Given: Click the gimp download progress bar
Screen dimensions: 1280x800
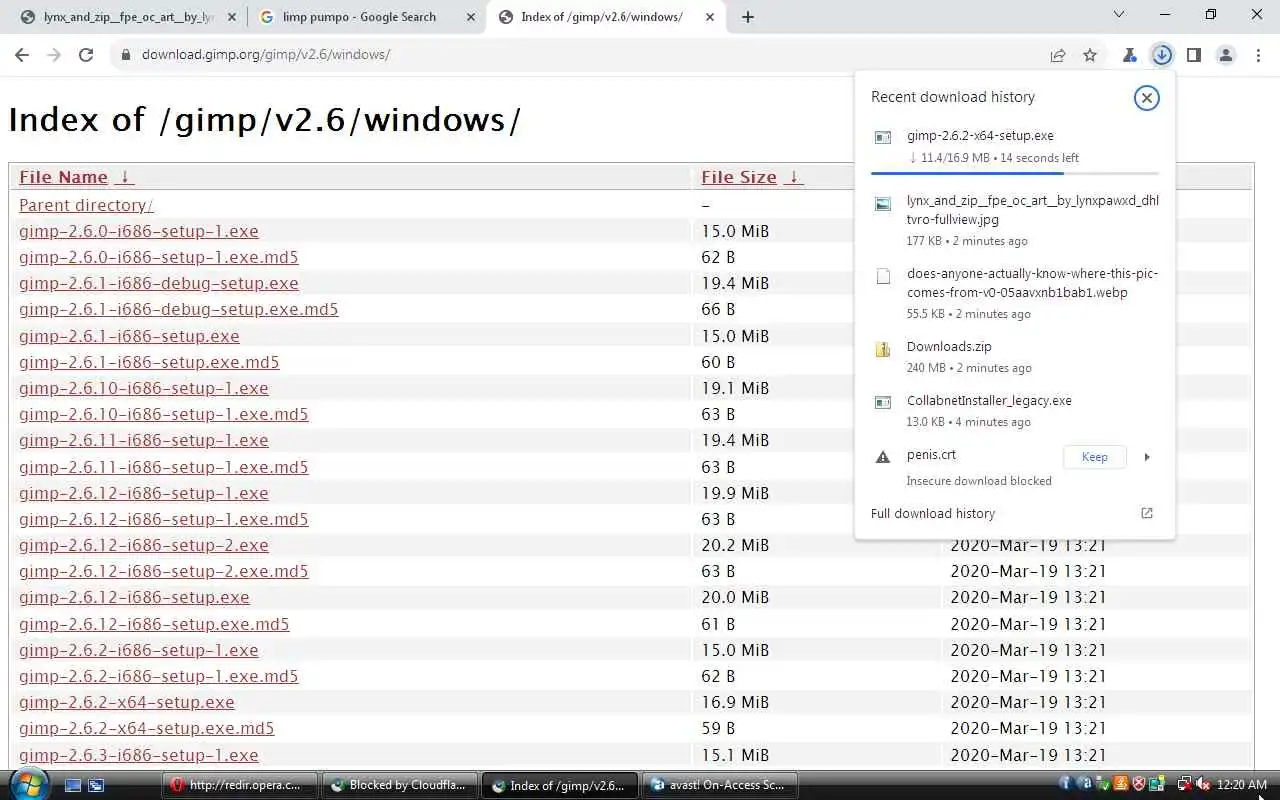Looking at the screenshot, I should [1014, 174].
